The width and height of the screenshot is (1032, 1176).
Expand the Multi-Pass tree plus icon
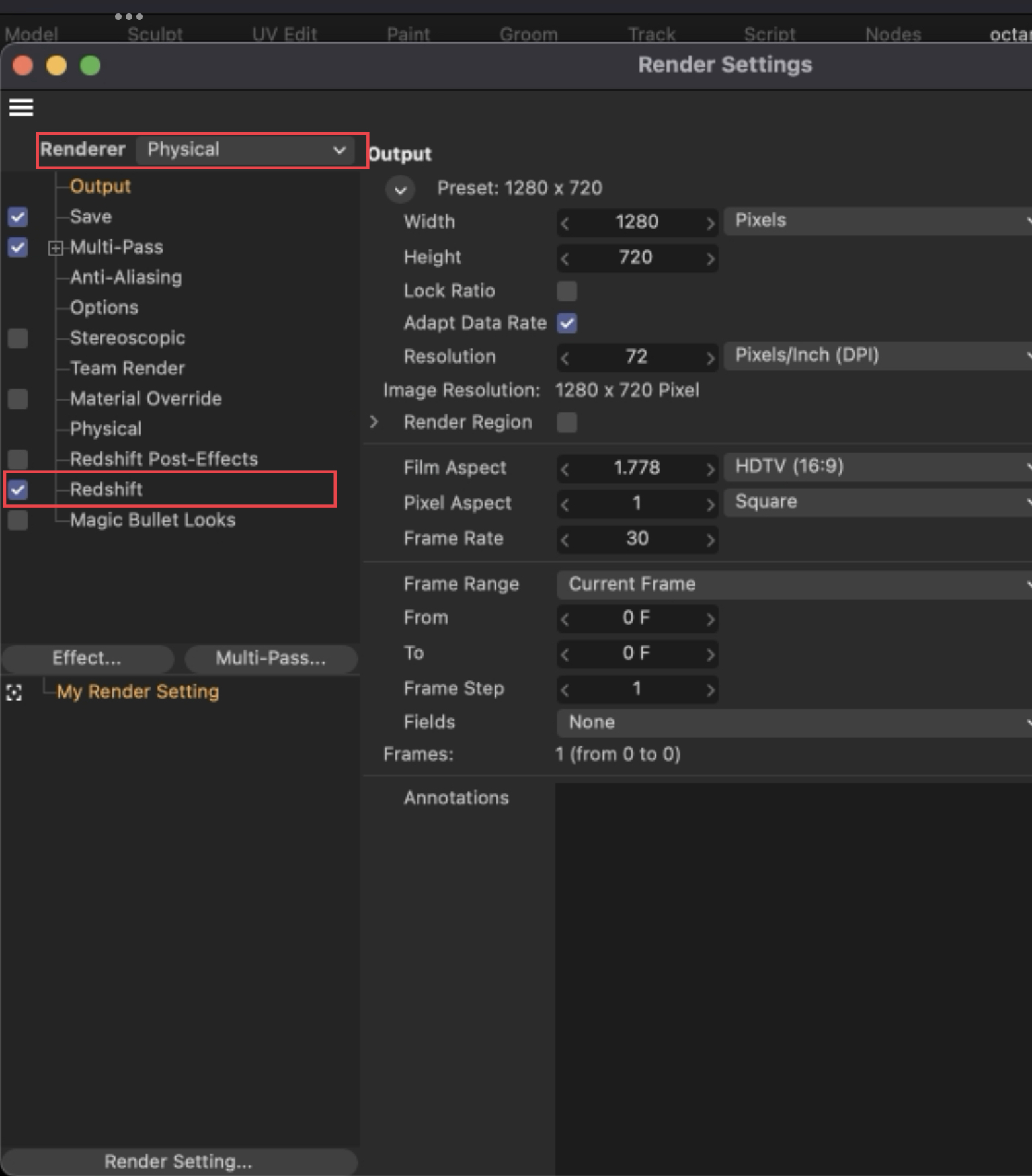(x=56, y=248)
